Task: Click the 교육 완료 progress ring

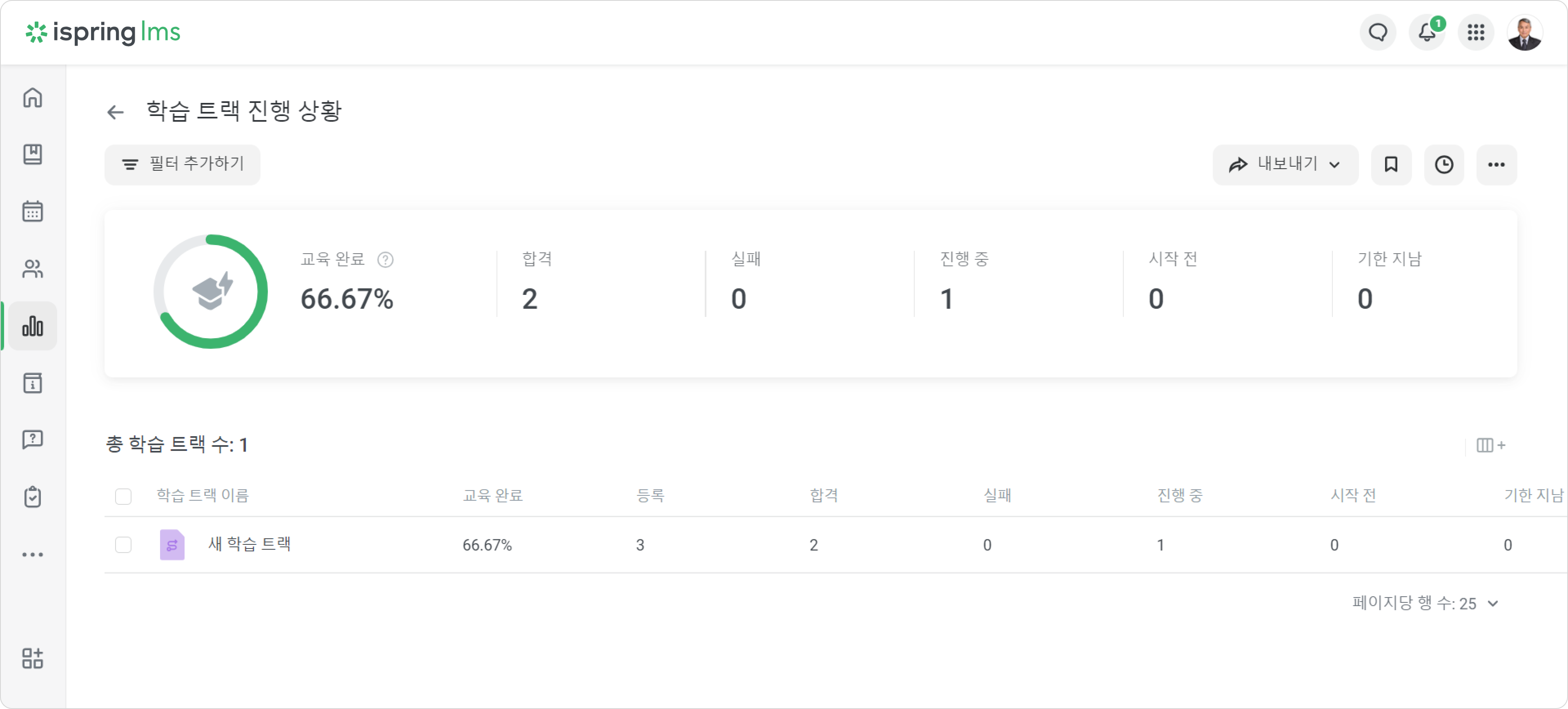Action: 211,292
